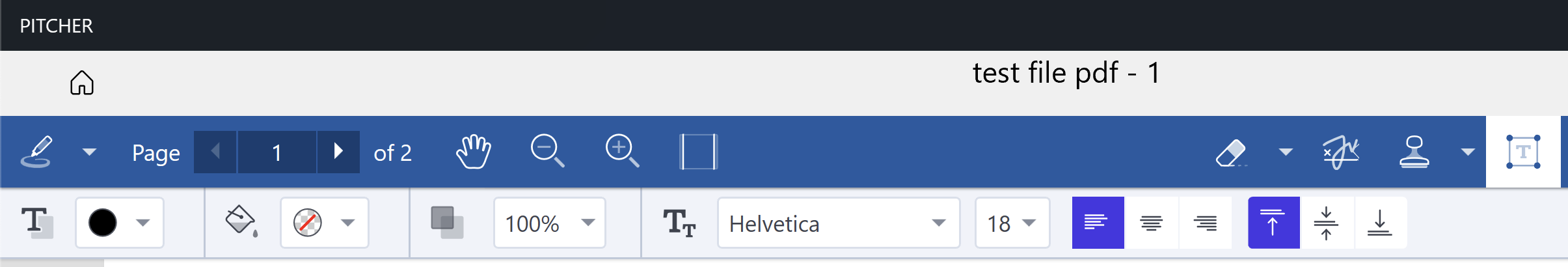Toggle center text alignment

(x=1152, y=223)
